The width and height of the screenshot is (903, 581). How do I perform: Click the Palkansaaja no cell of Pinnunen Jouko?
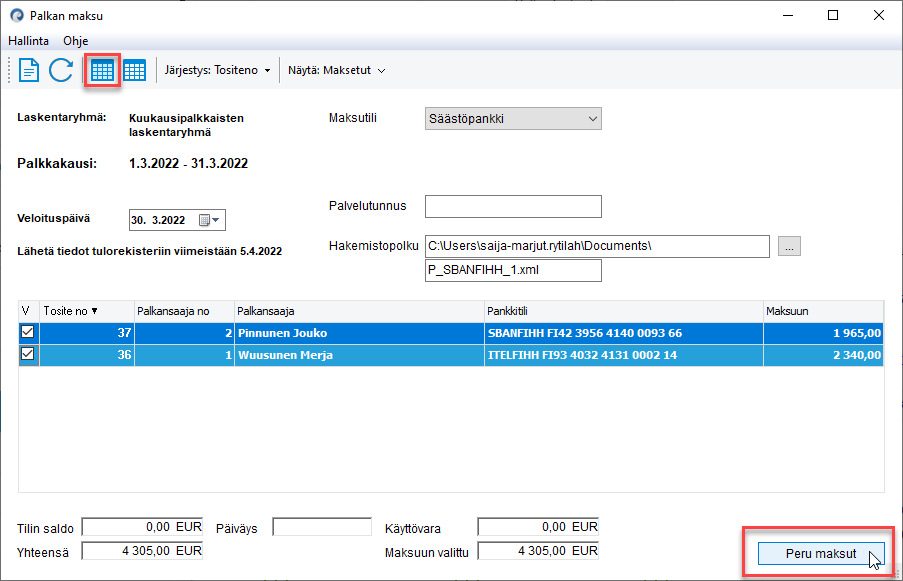184,333
